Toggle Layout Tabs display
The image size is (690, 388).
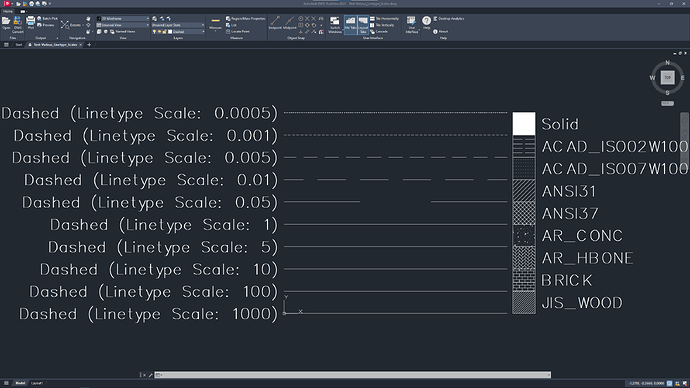pyautogui.click(x=363, y=24)
